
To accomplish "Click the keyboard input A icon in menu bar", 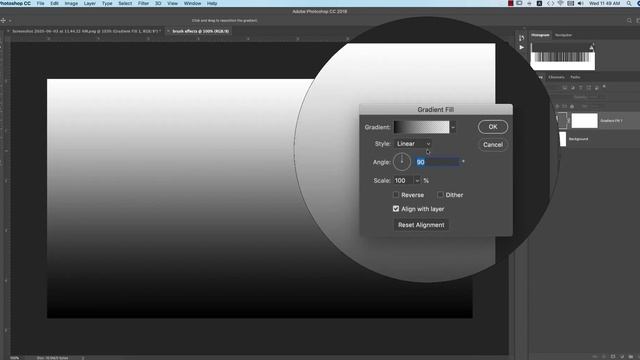I will [539, 3].
